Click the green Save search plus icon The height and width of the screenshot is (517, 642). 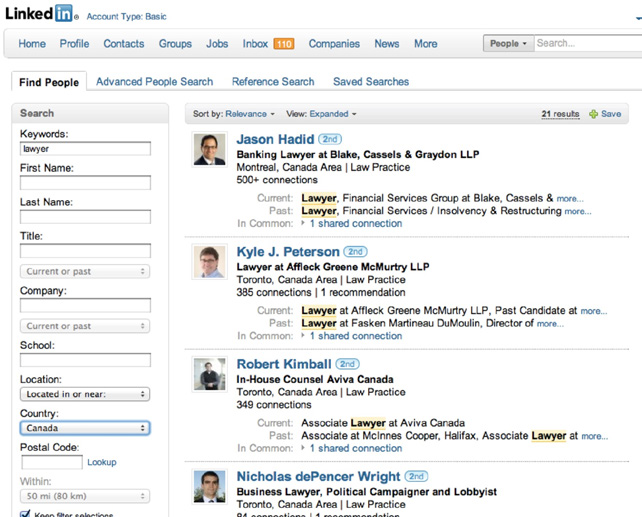tap(593, 114)
